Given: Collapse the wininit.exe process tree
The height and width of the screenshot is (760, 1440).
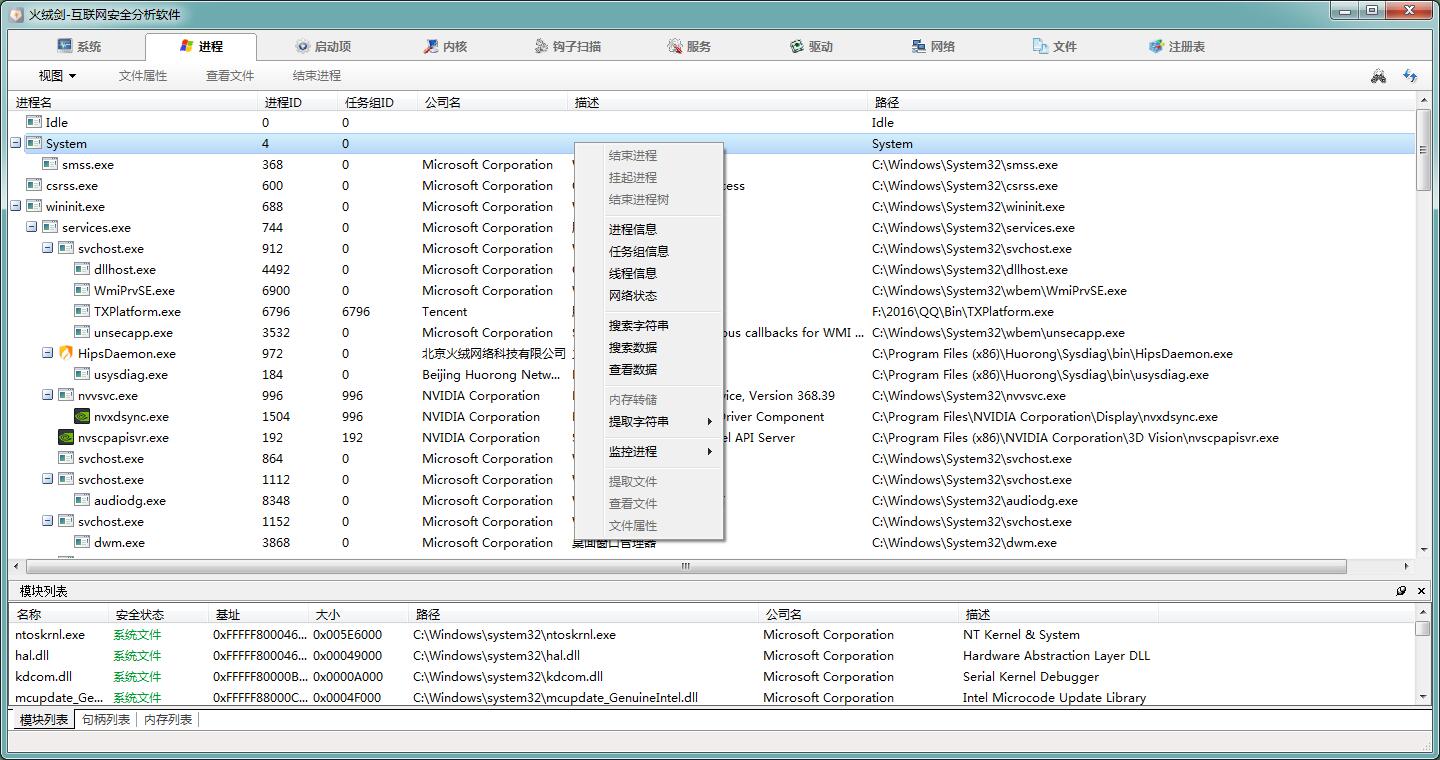Looking at the screenshot, I should [16, 206].
